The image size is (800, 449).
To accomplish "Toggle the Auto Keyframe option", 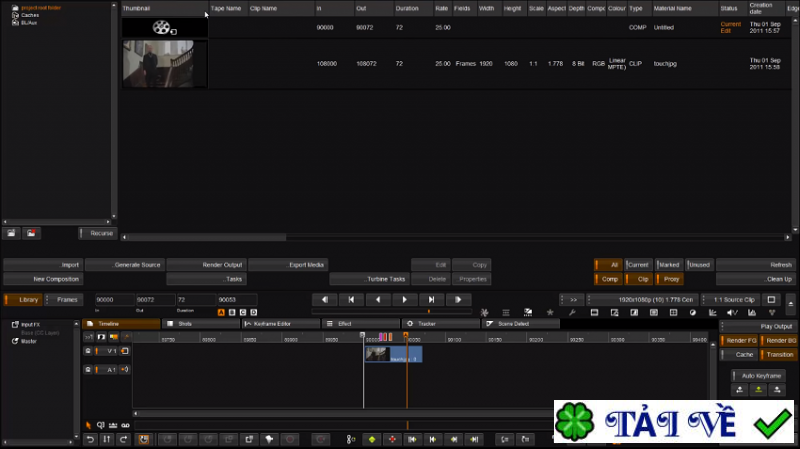I will pos(759,374).
